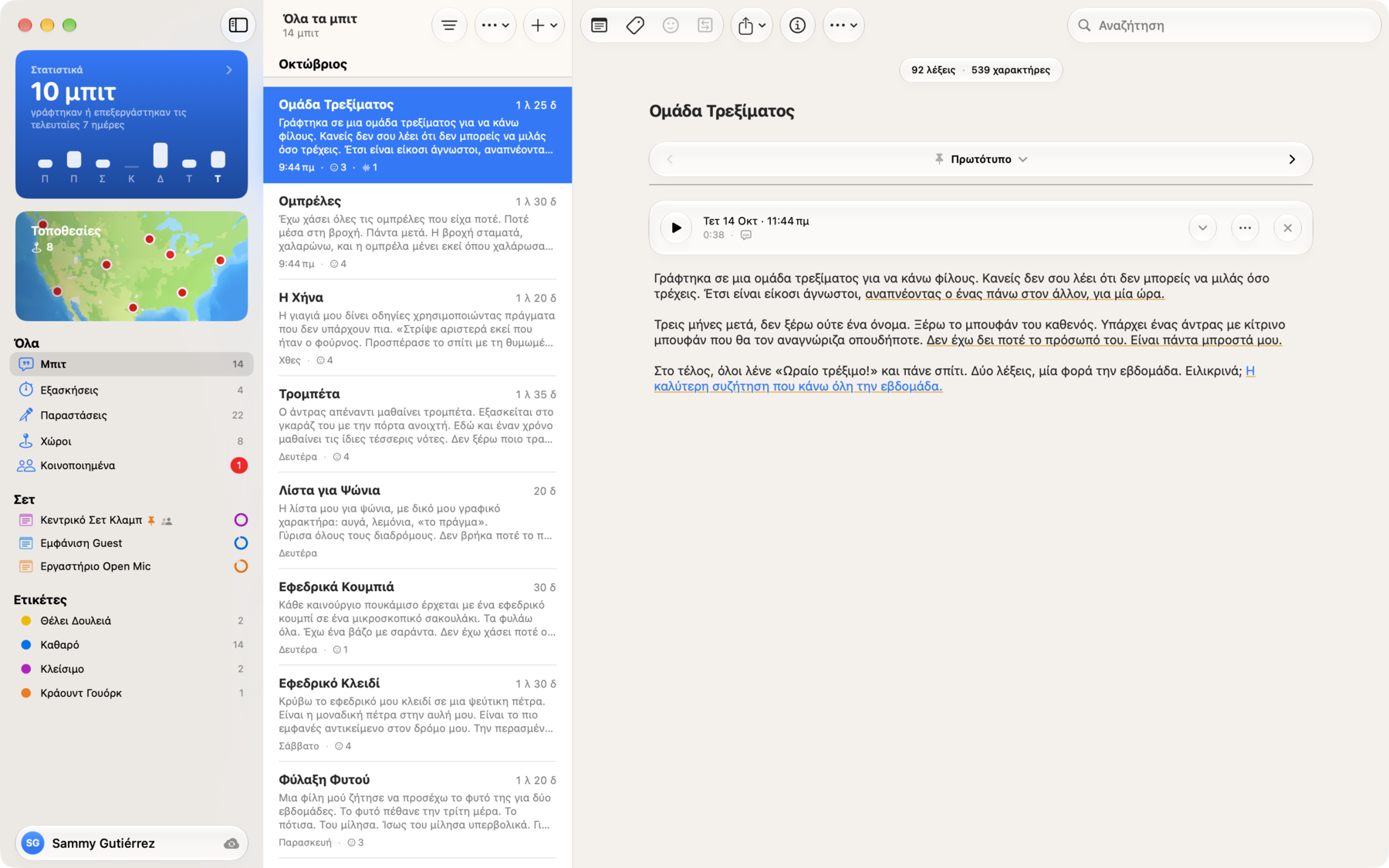Open the Τοποθεσίες map thumbnail
This screenshot has height=868, width=1389.
point(131,266)
